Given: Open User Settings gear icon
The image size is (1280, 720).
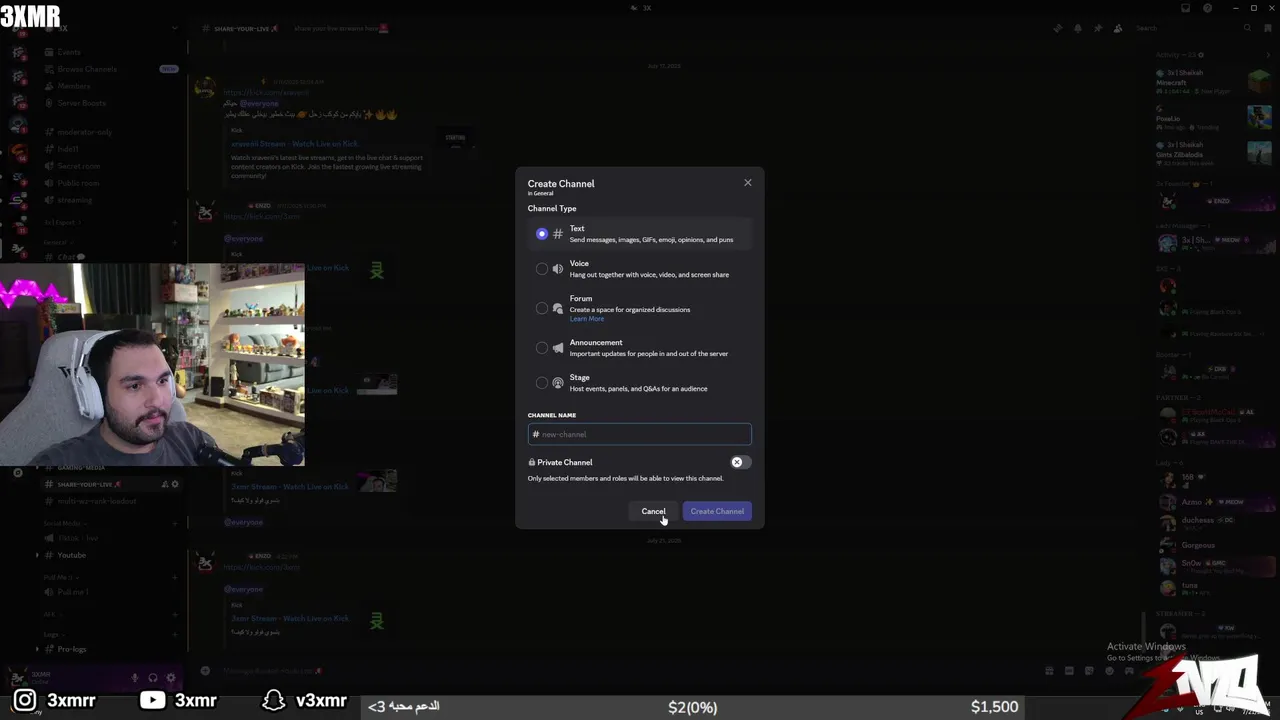Looking at the screenshot, I should (x=171, y=678).
